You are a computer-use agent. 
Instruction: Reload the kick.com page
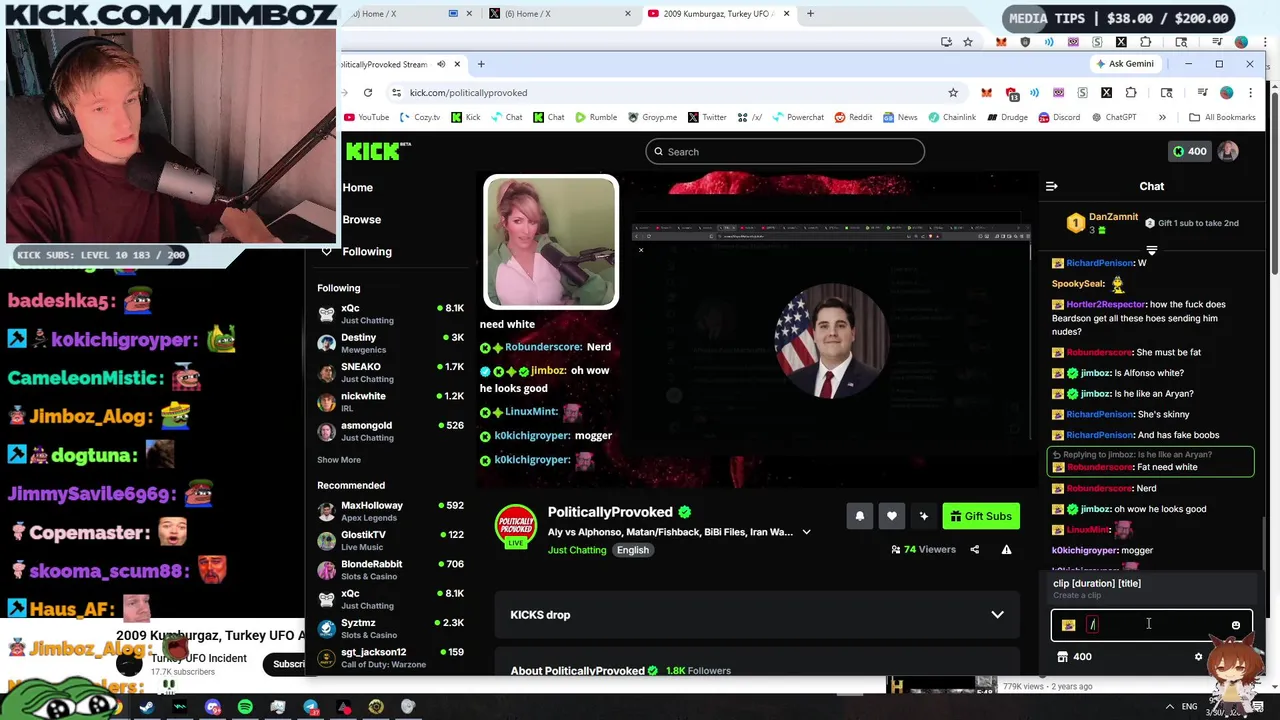tap(368, 92)
